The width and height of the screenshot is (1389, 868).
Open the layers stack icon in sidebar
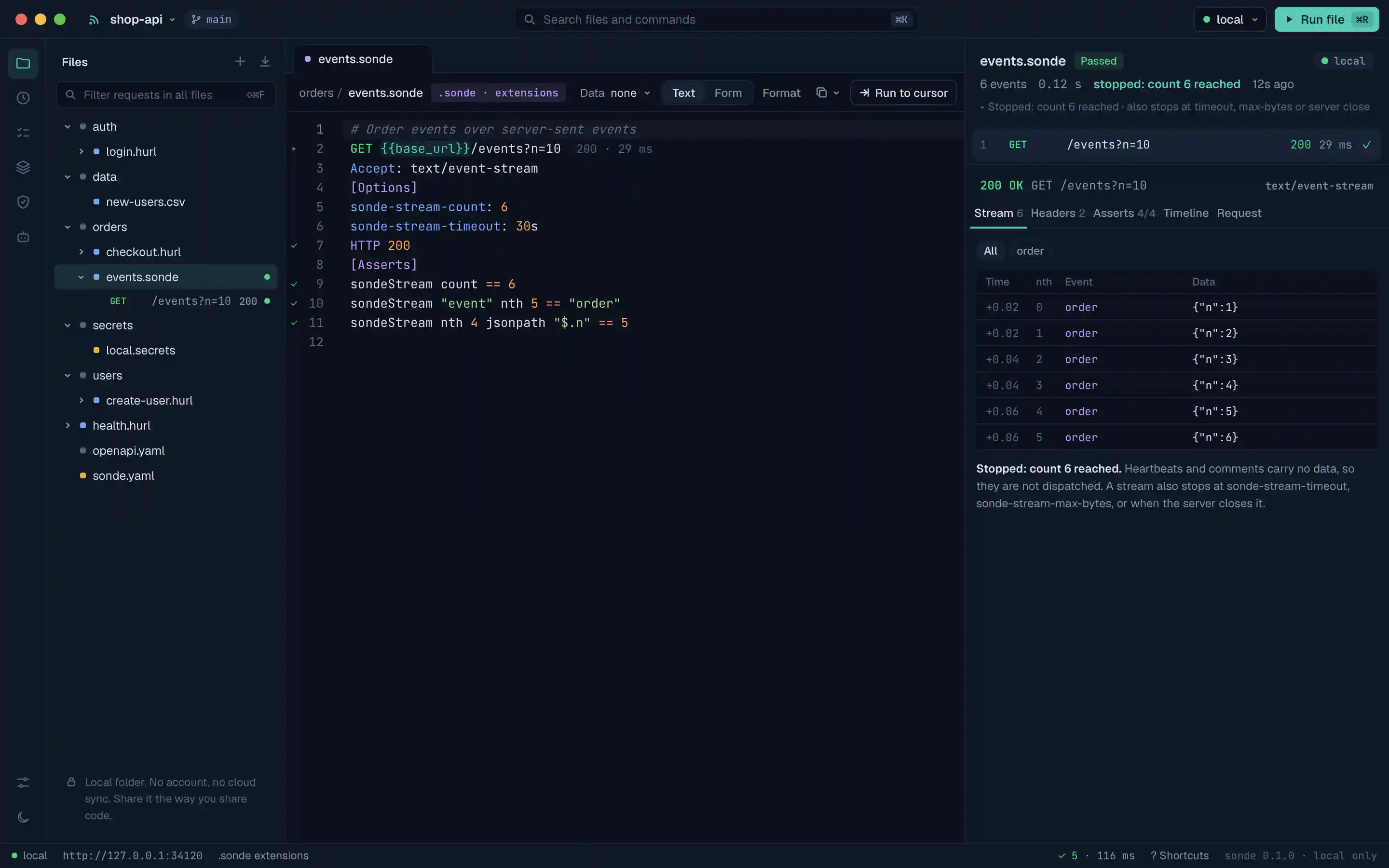pos(23,167)
